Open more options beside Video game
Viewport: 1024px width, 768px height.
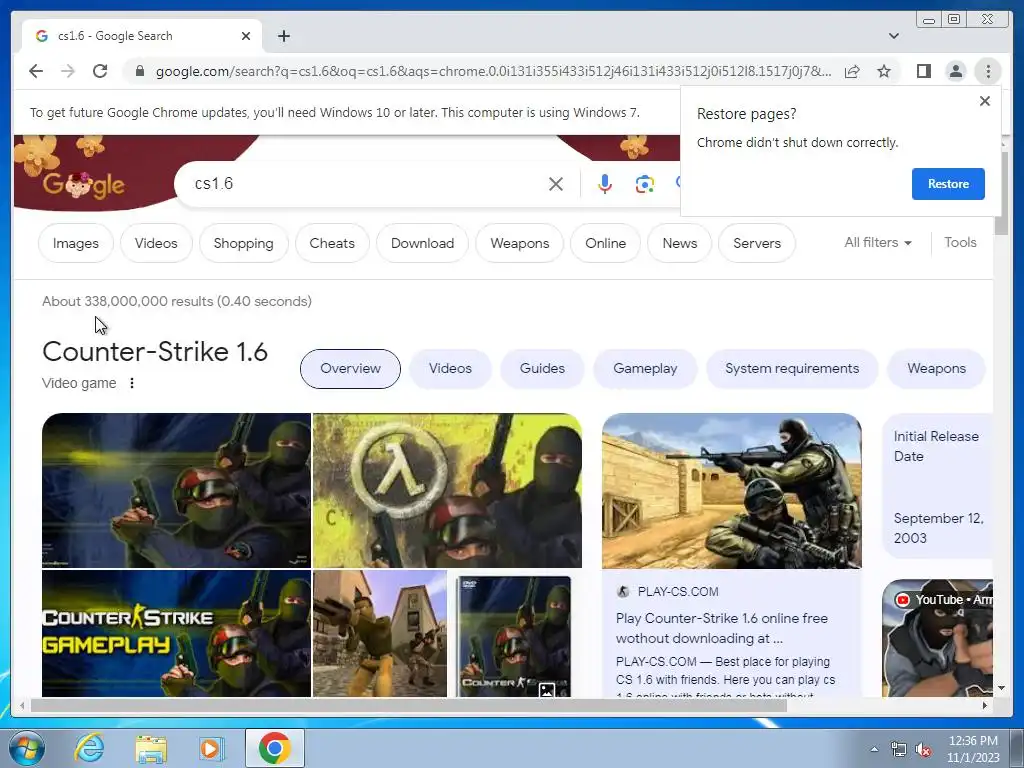click(x=132, y=383)
